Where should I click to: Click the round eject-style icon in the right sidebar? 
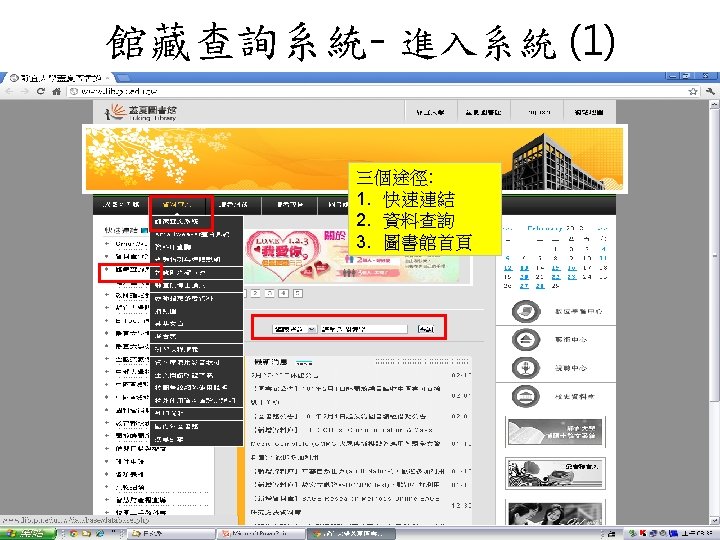coord(526,340)
